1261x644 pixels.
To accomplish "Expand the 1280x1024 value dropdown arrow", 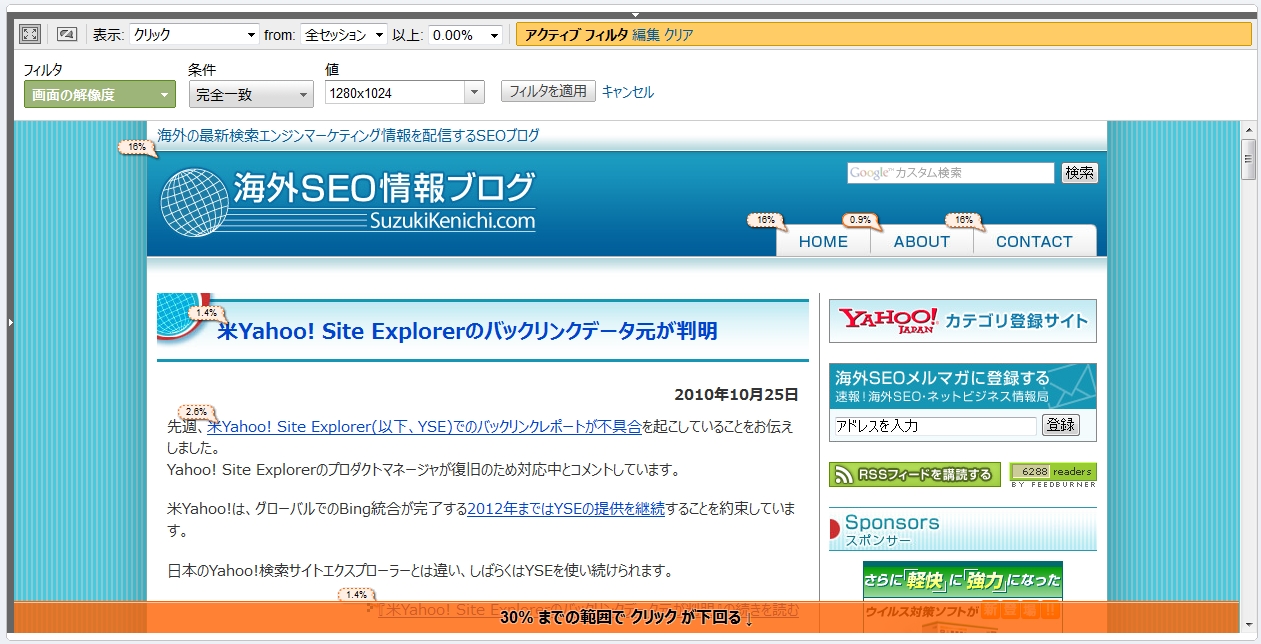I will coord(474,93).
